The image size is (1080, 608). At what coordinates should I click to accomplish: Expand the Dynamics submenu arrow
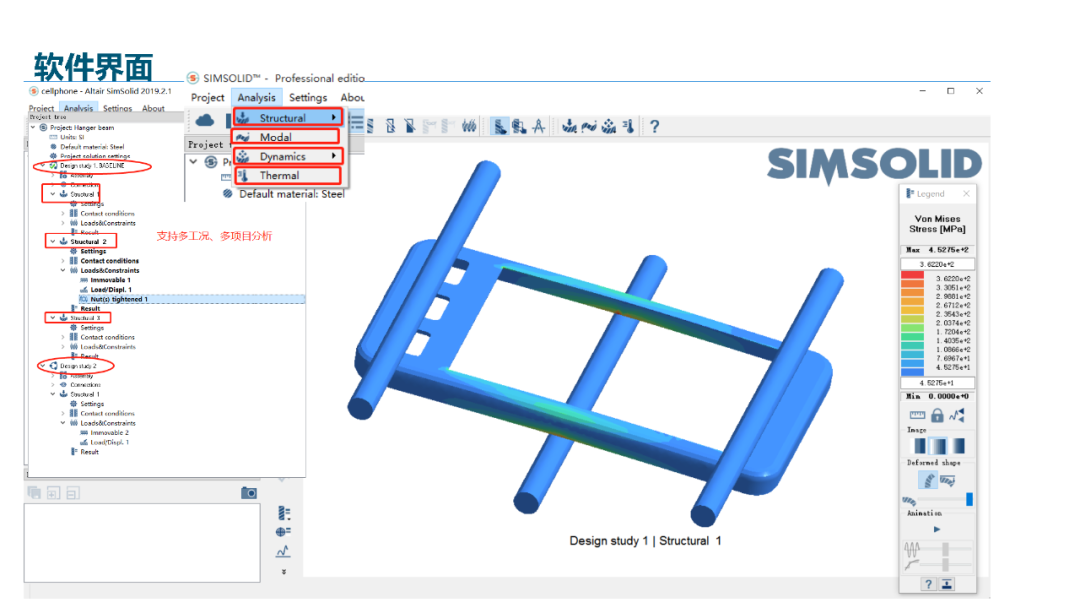(334, 156)
